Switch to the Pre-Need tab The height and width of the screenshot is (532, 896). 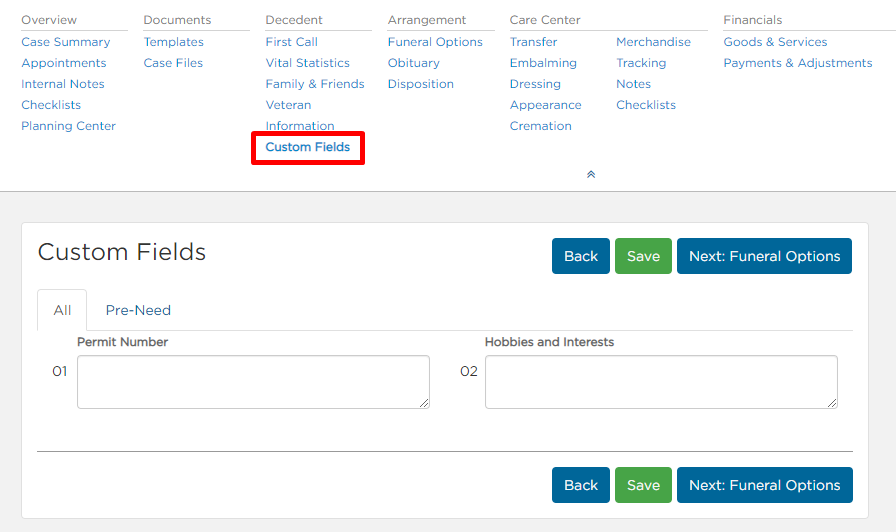pyautogui.click(x=138, y=310)
